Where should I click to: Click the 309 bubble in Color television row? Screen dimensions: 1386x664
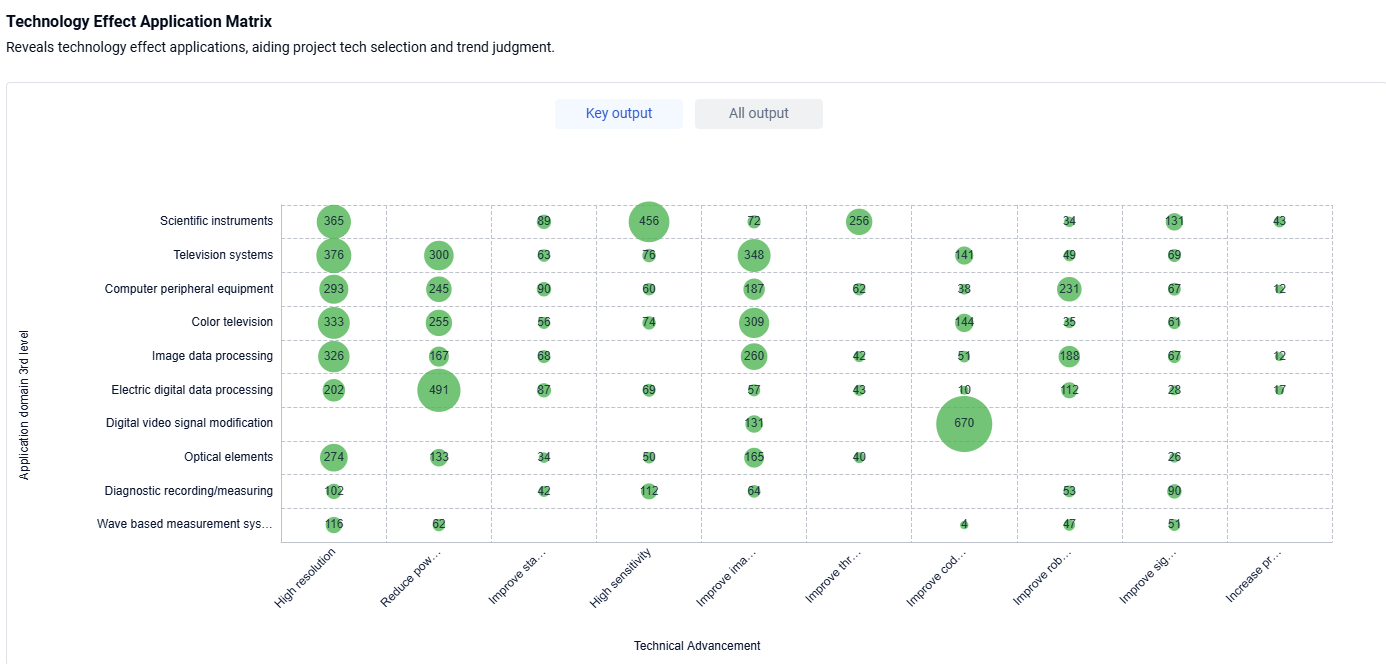click(754, 322)
